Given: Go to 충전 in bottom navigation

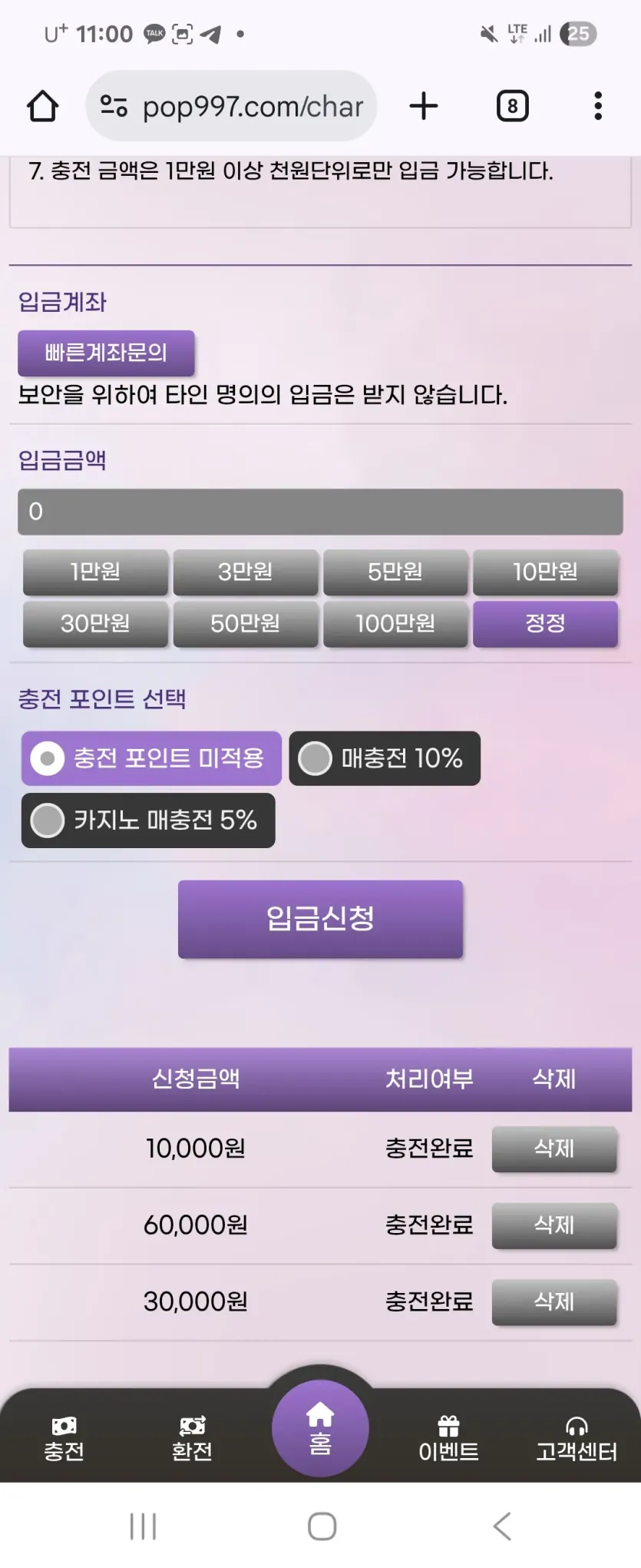Looking at the screenshot, I should (64, 1439).
